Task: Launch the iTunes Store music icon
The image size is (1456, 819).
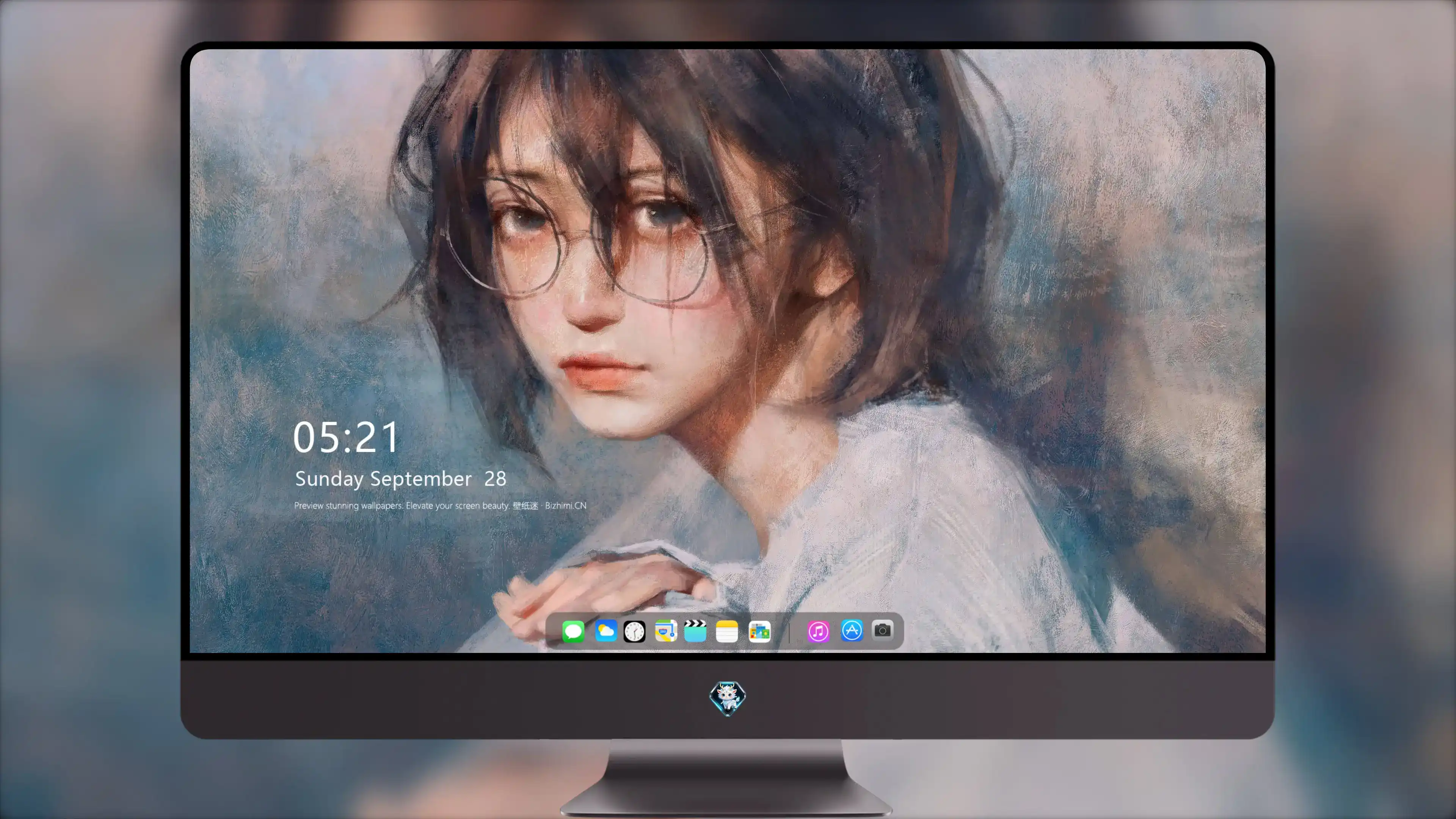Action: point(819,631)
